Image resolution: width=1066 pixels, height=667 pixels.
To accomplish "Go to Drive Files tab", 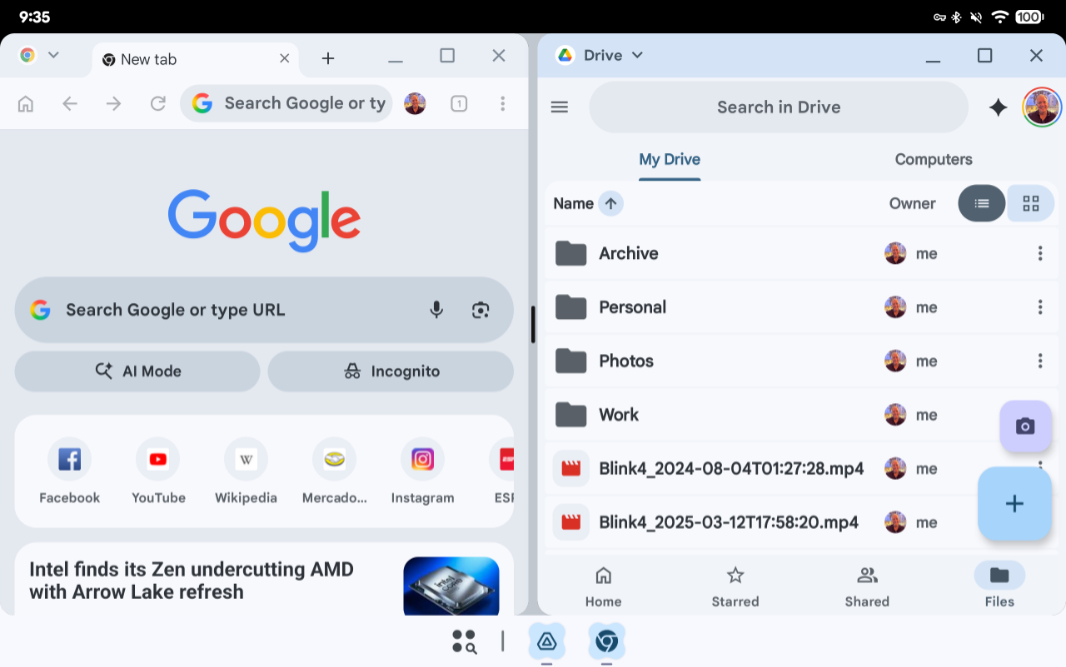I will 999,587.
